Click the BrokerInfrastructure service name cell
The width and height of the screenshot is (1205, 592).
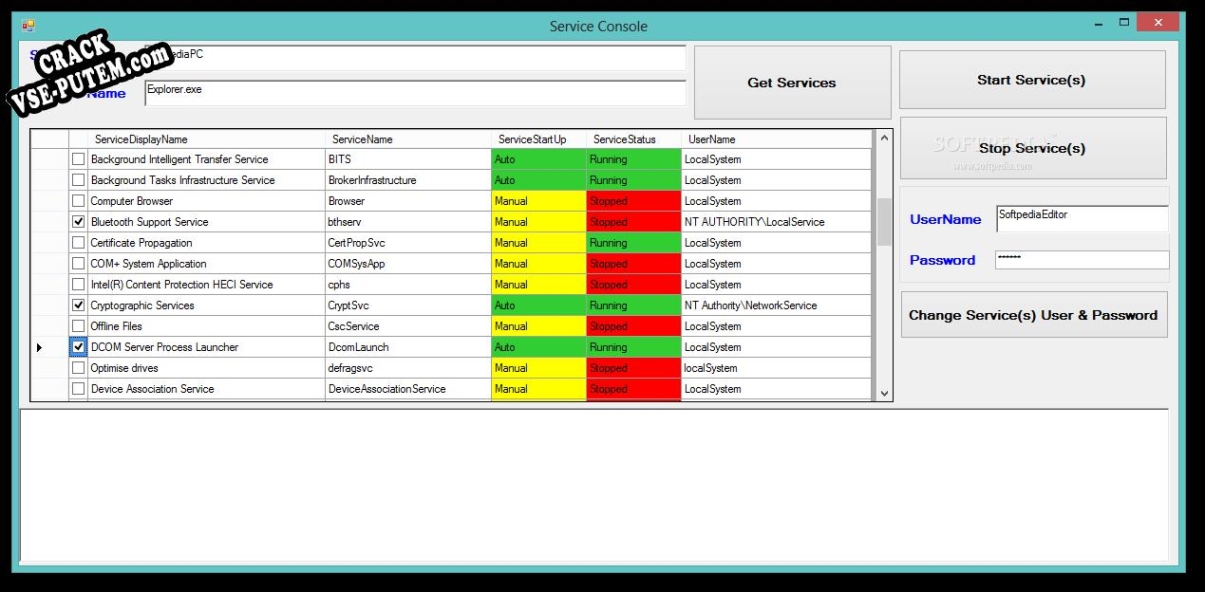408,180
